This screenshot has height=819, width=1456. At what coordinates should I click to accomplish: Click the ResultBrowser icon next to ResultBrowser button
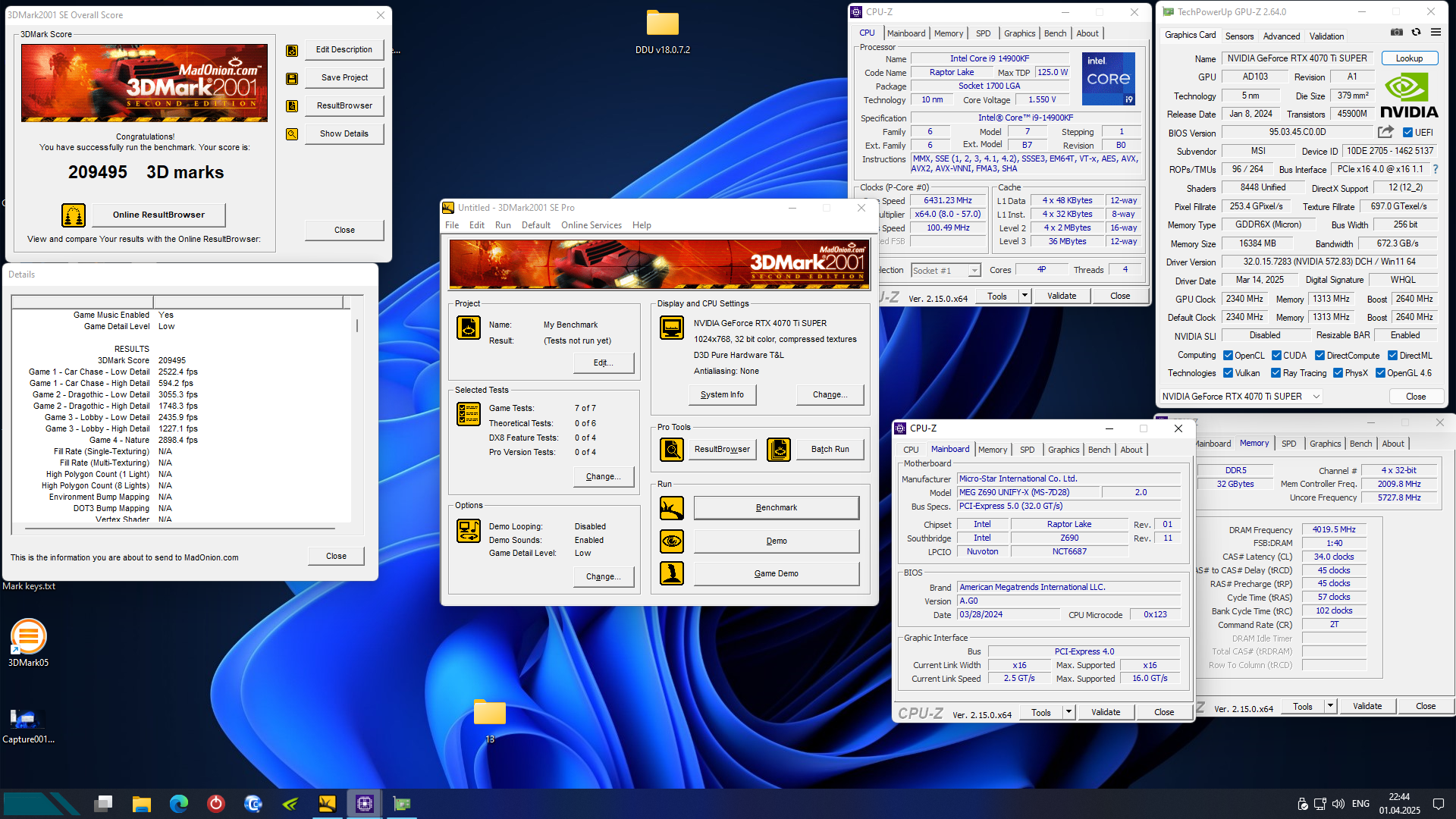coord(292,106)
